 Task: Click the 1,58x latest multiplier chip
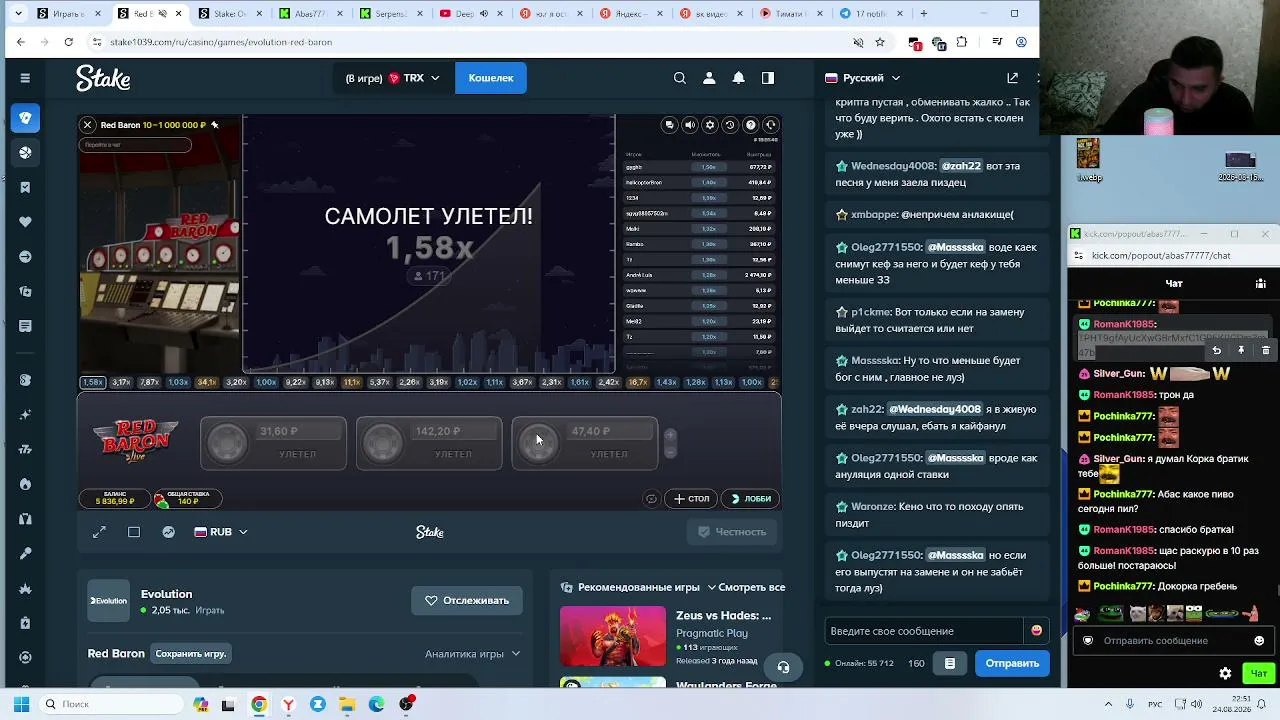[93, 382]
